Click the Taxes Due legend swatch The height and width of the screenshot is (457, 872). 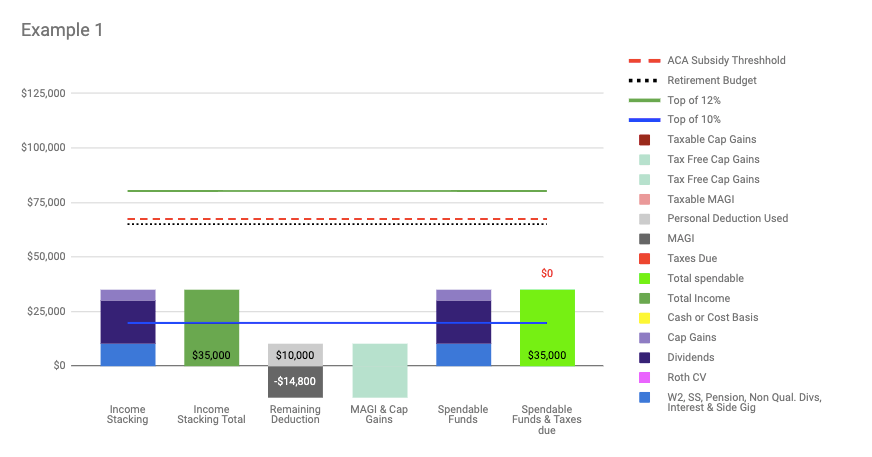[645, 258]
